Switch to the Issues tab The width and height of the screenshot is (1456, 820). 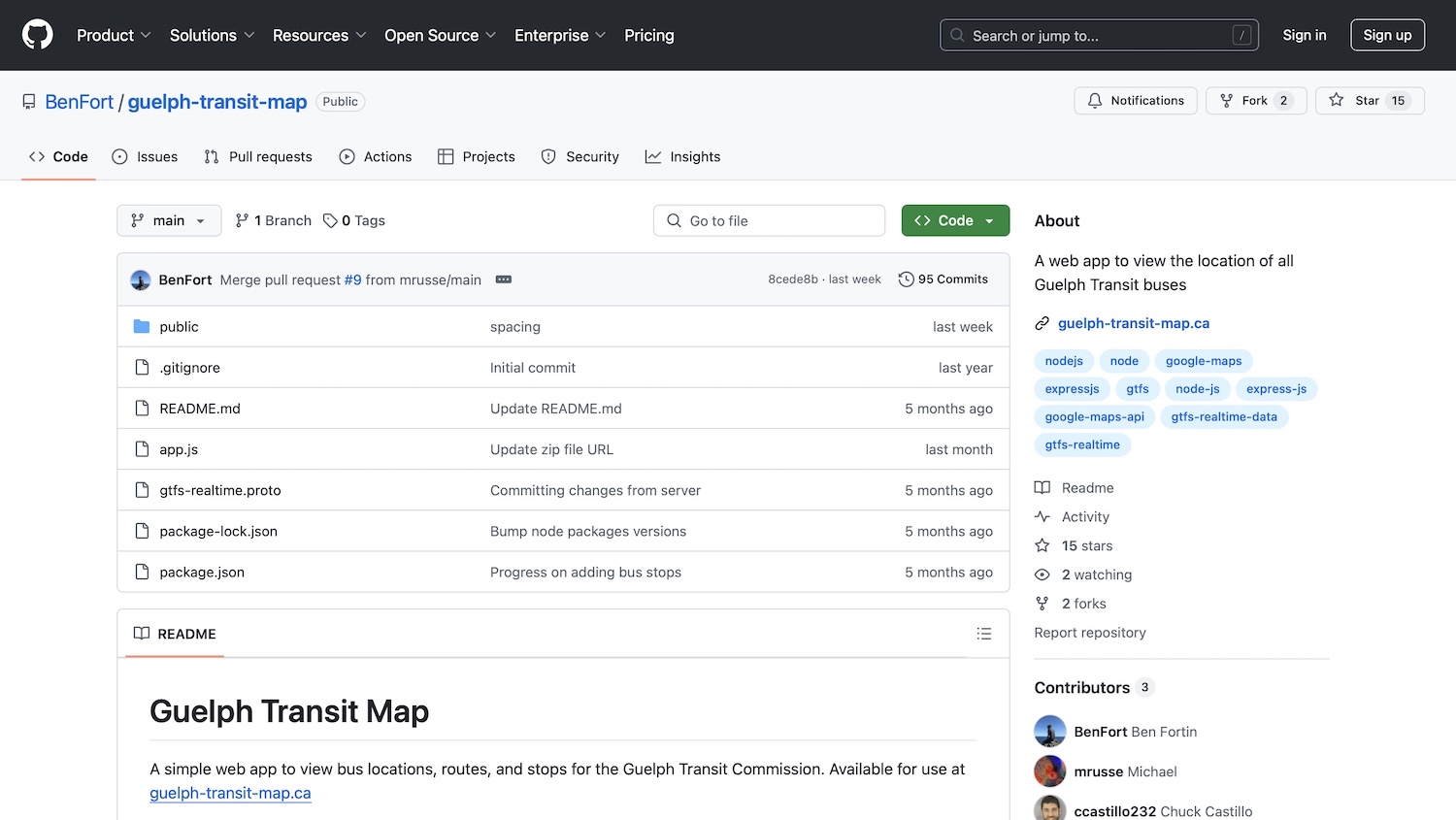145,157
